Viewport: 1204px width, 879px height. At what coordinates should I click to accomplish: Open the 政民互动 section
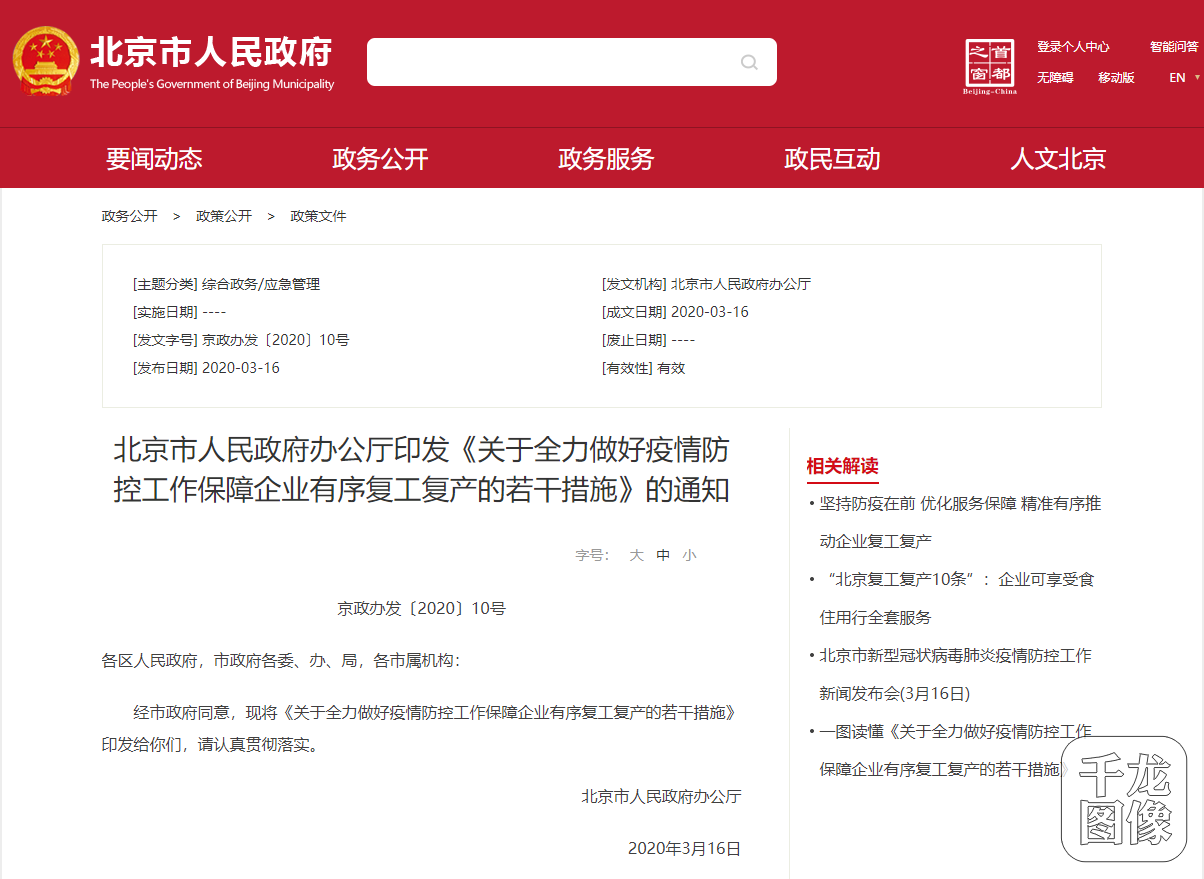click(x=832, y=157)
